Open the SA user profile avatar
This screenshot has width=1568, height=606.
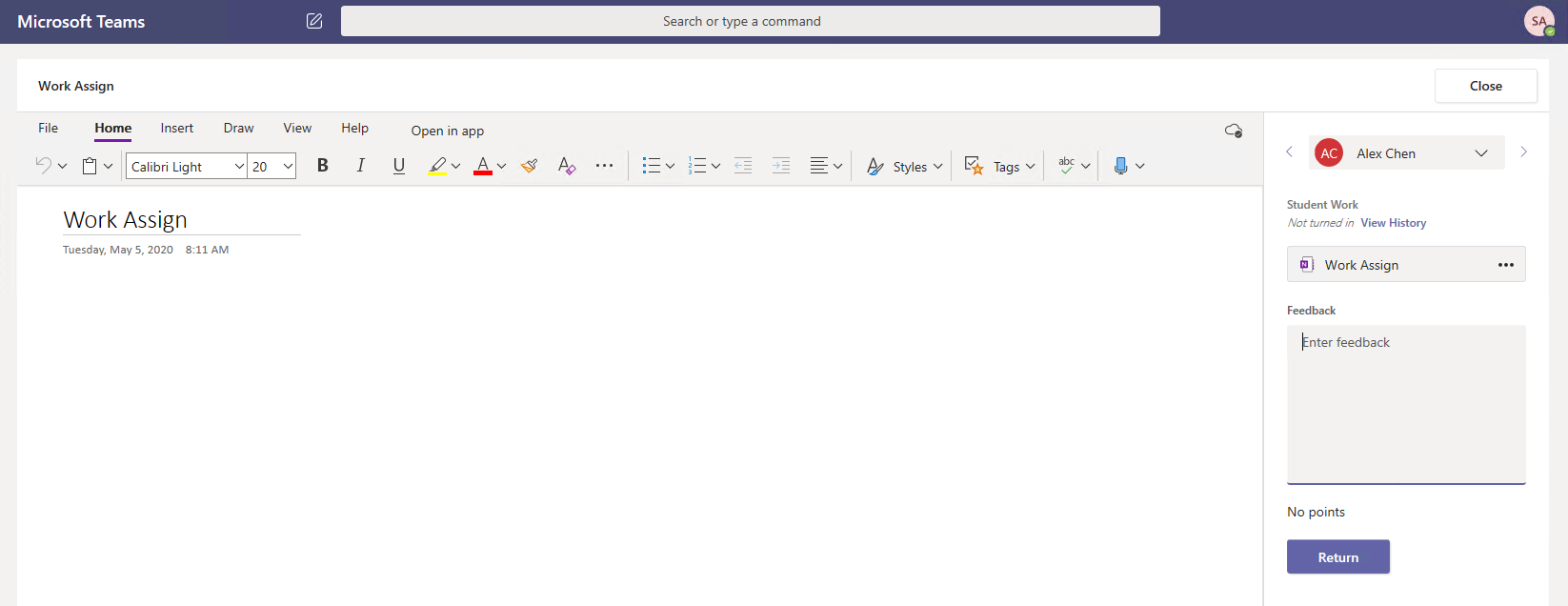point(1538,21)
